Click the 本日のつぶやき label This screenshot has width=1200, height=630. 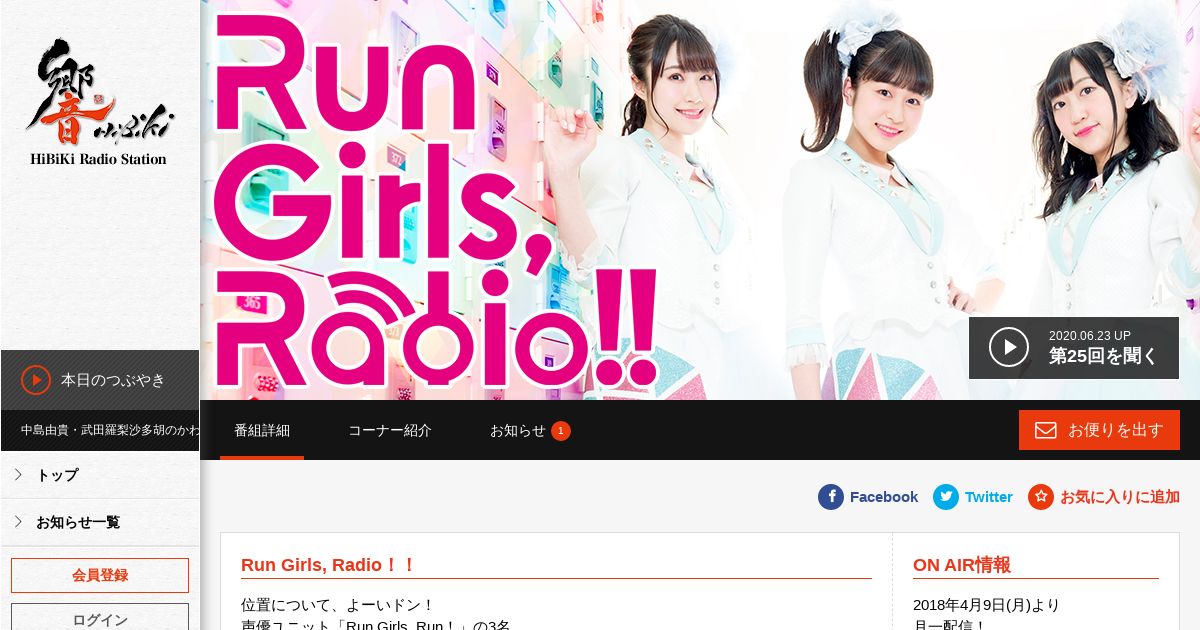tap(113, 380)
